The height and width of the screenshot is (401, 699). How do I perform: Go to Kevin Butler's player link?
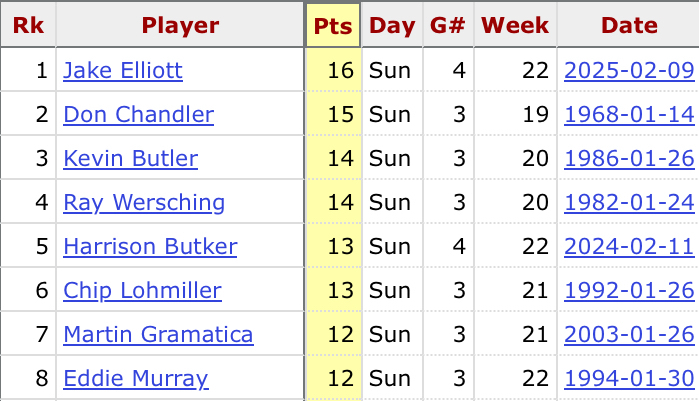[130, 159]
